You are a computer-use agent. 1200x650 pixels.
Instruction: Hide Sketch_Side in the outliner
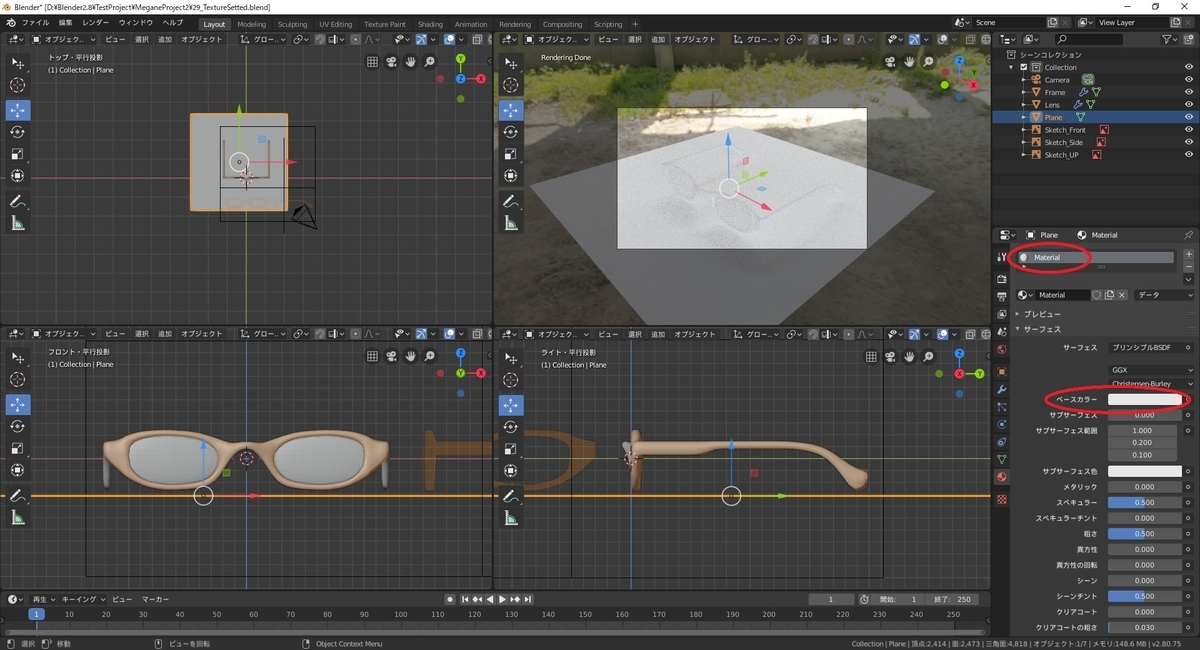[1189, 142]
